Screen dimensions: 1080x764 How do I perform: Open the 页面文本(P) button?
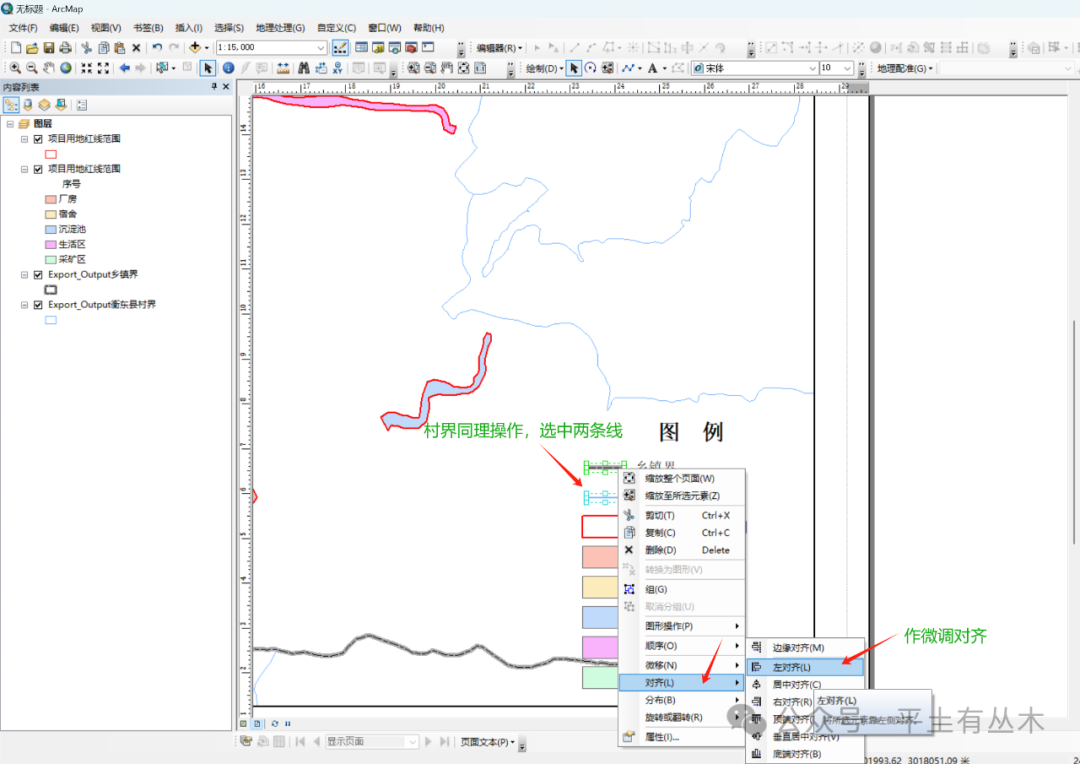point(488,742)
